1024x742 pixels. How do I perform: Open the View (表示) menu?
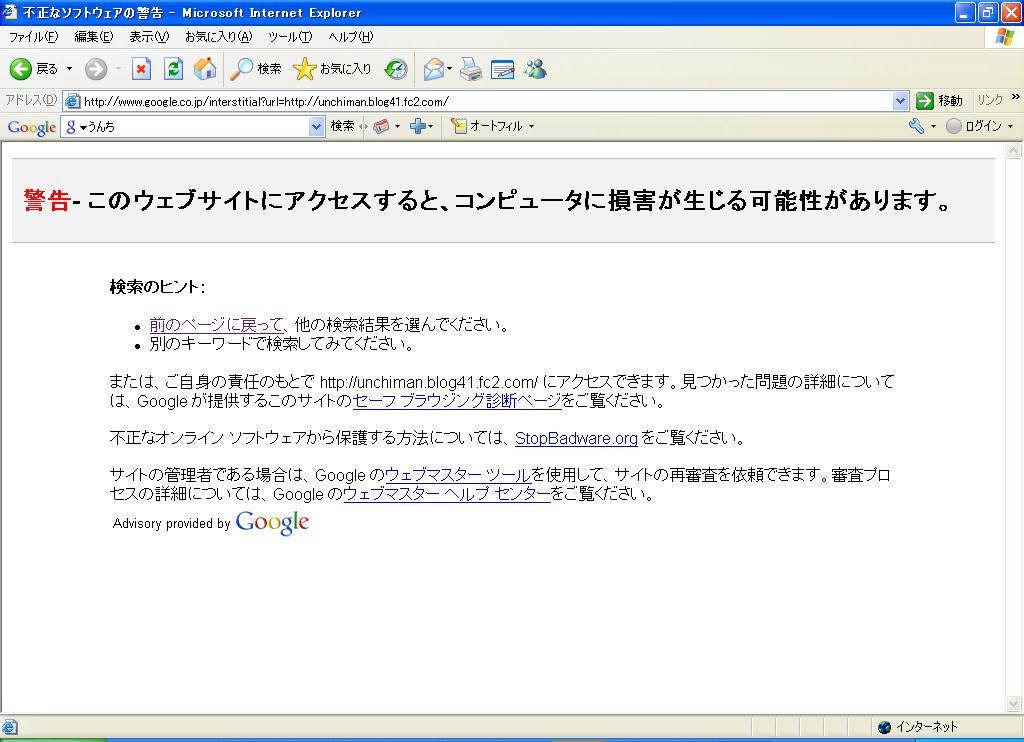point(149,37)
